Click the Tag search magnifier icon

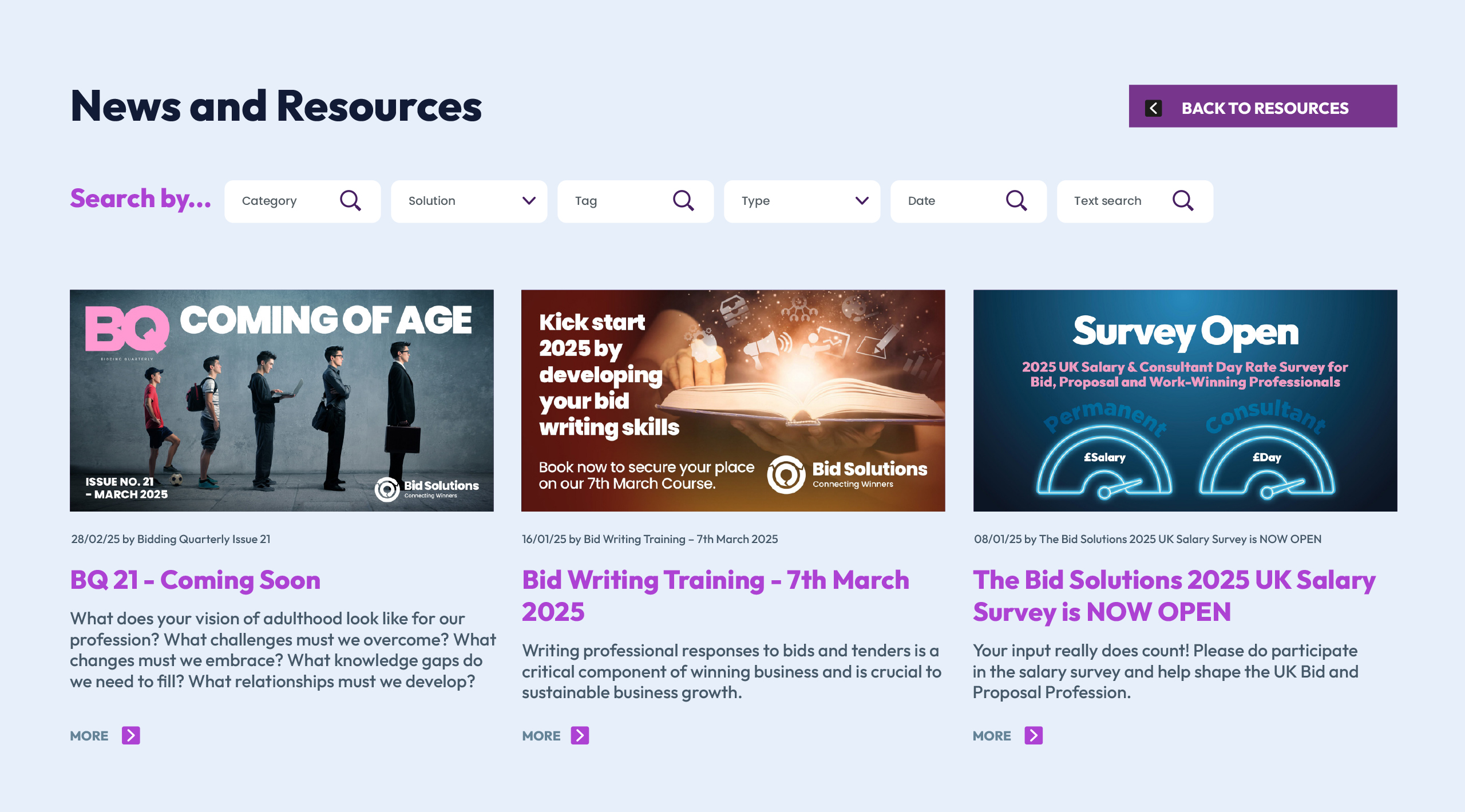pos(683,201)
